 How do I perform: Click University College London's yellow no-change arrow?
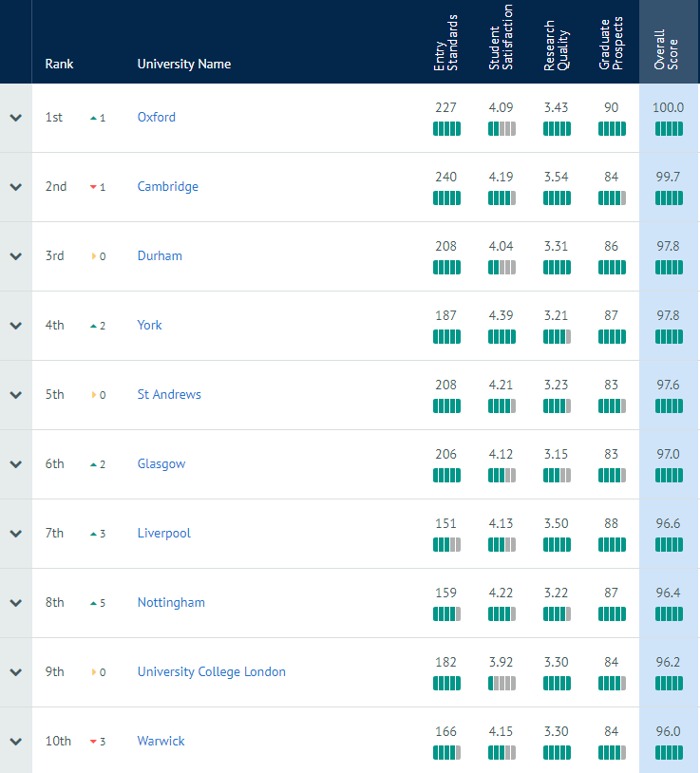[x=94, y=672]
